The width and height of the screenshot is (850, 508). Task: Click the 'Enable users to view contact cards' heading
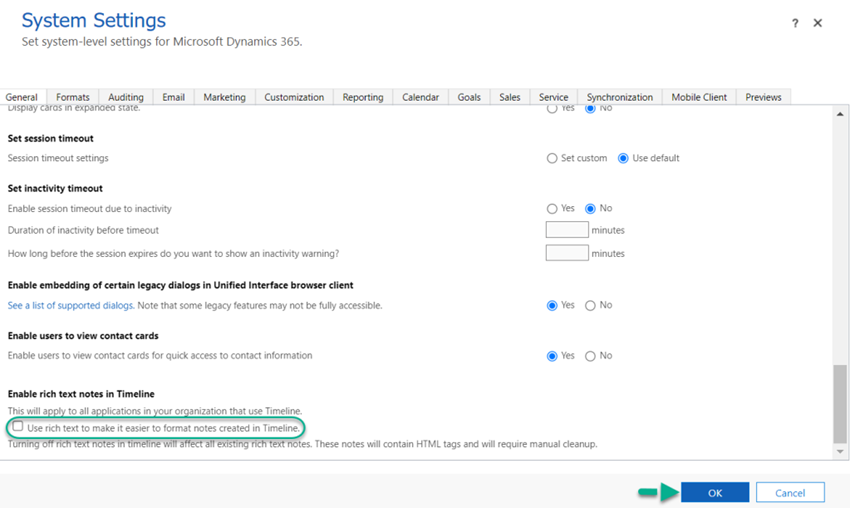point(83,336)
